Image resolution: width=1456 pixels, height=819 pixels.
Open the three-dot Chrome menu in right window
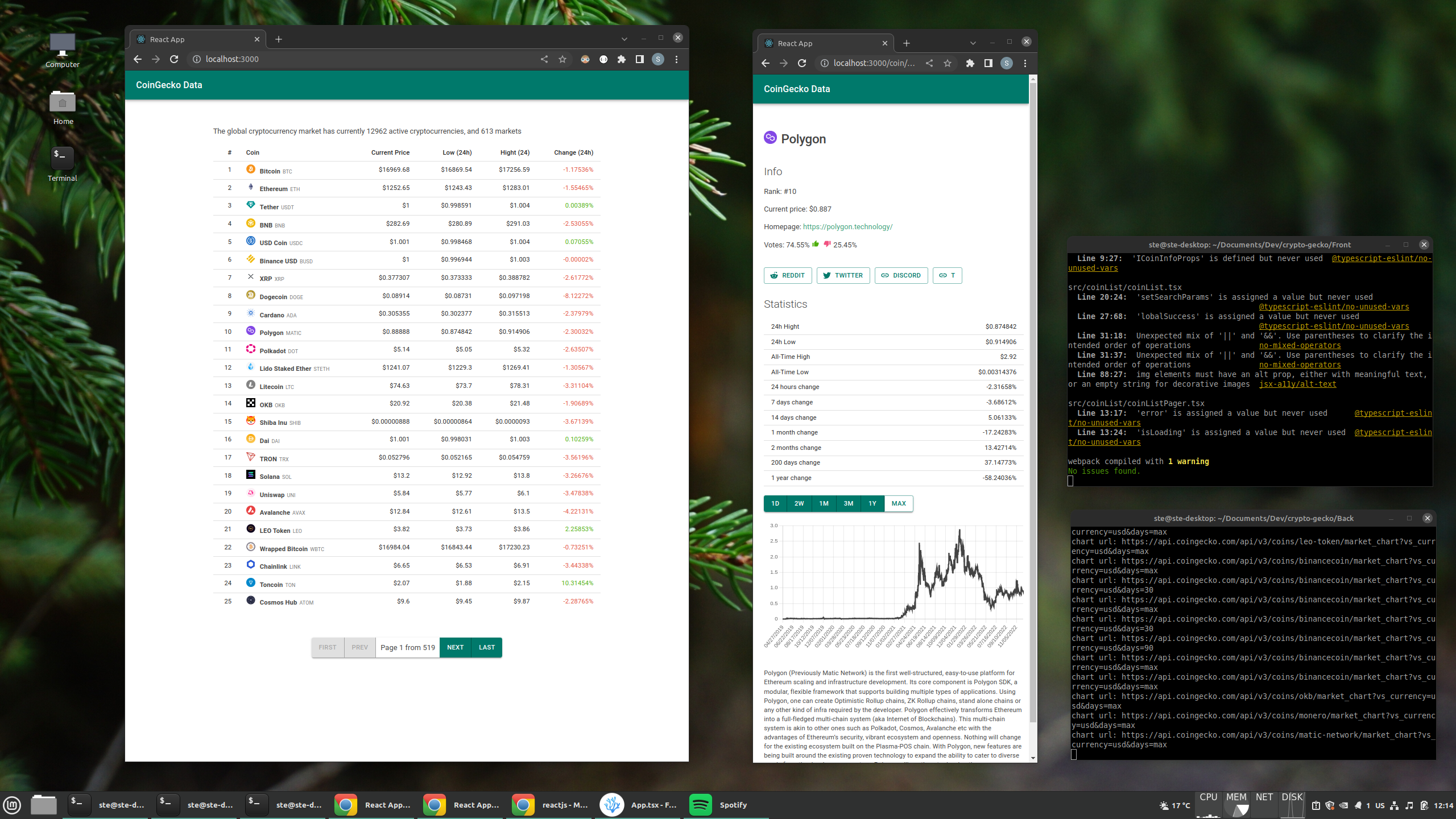coord(1025,63)
